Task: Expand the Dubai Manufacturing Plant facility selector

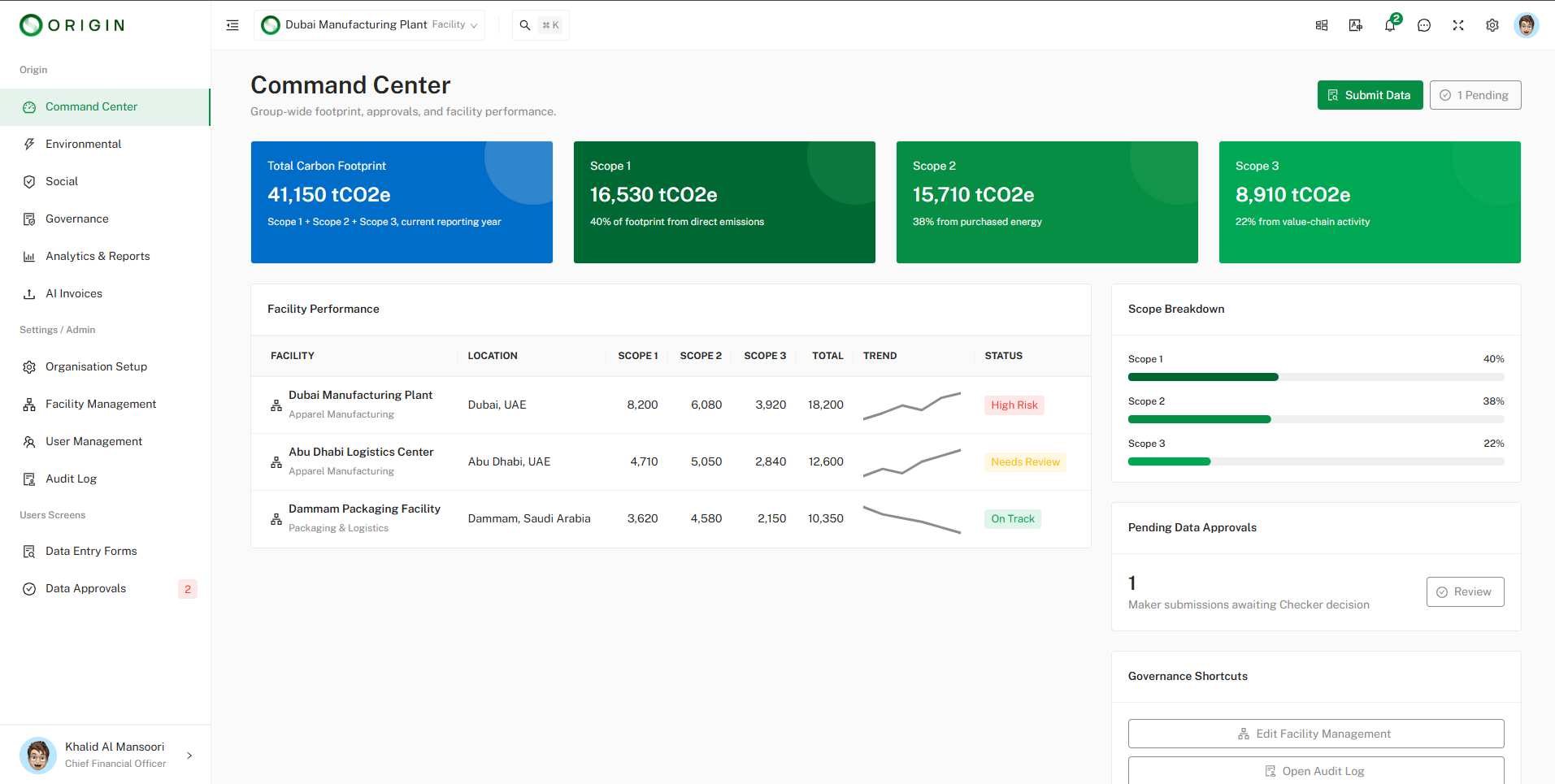Action: click(369, 25)
